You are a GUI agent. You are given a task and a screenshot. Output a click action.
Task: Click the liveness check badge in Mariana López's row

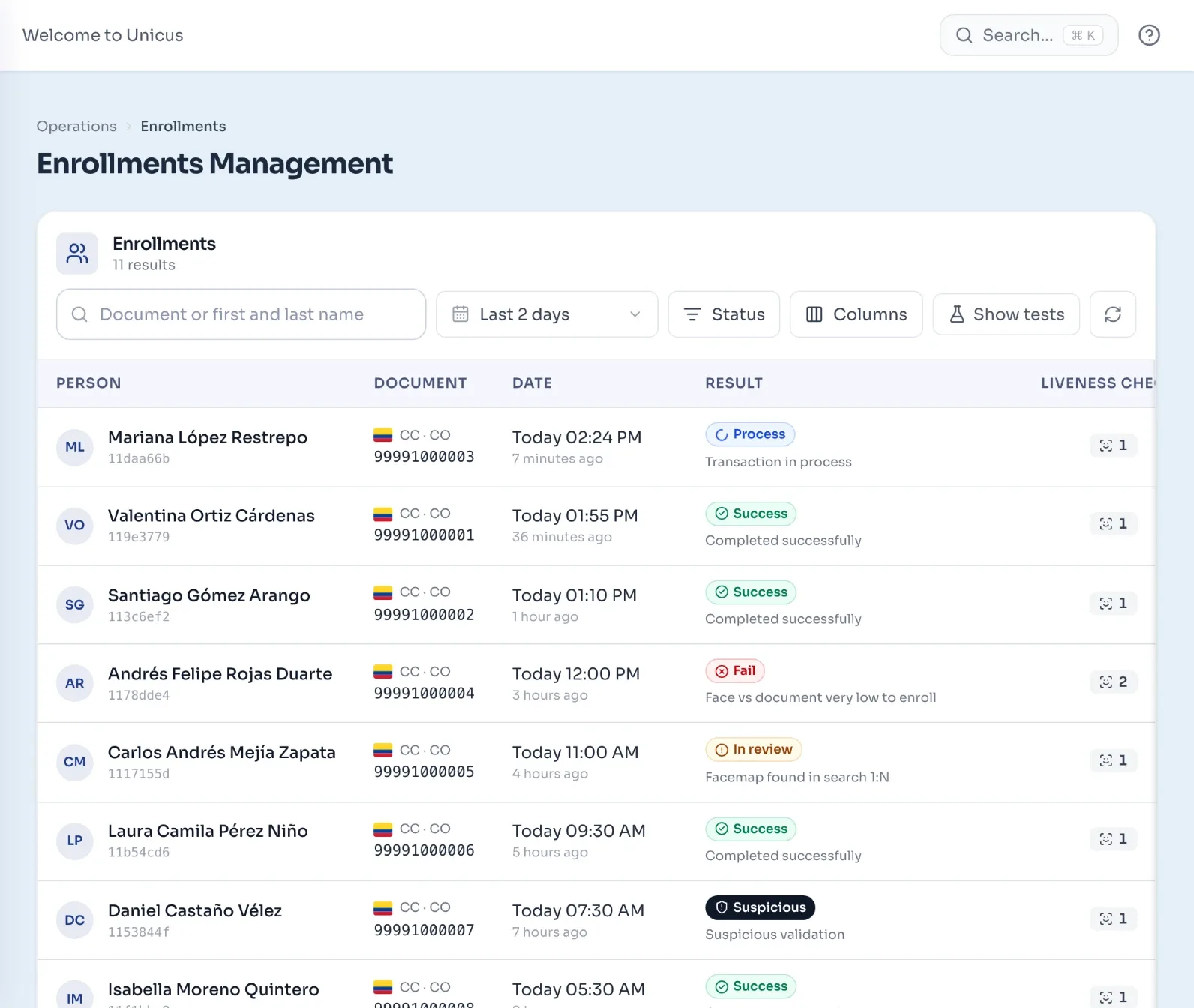[x=1114, y=445]
